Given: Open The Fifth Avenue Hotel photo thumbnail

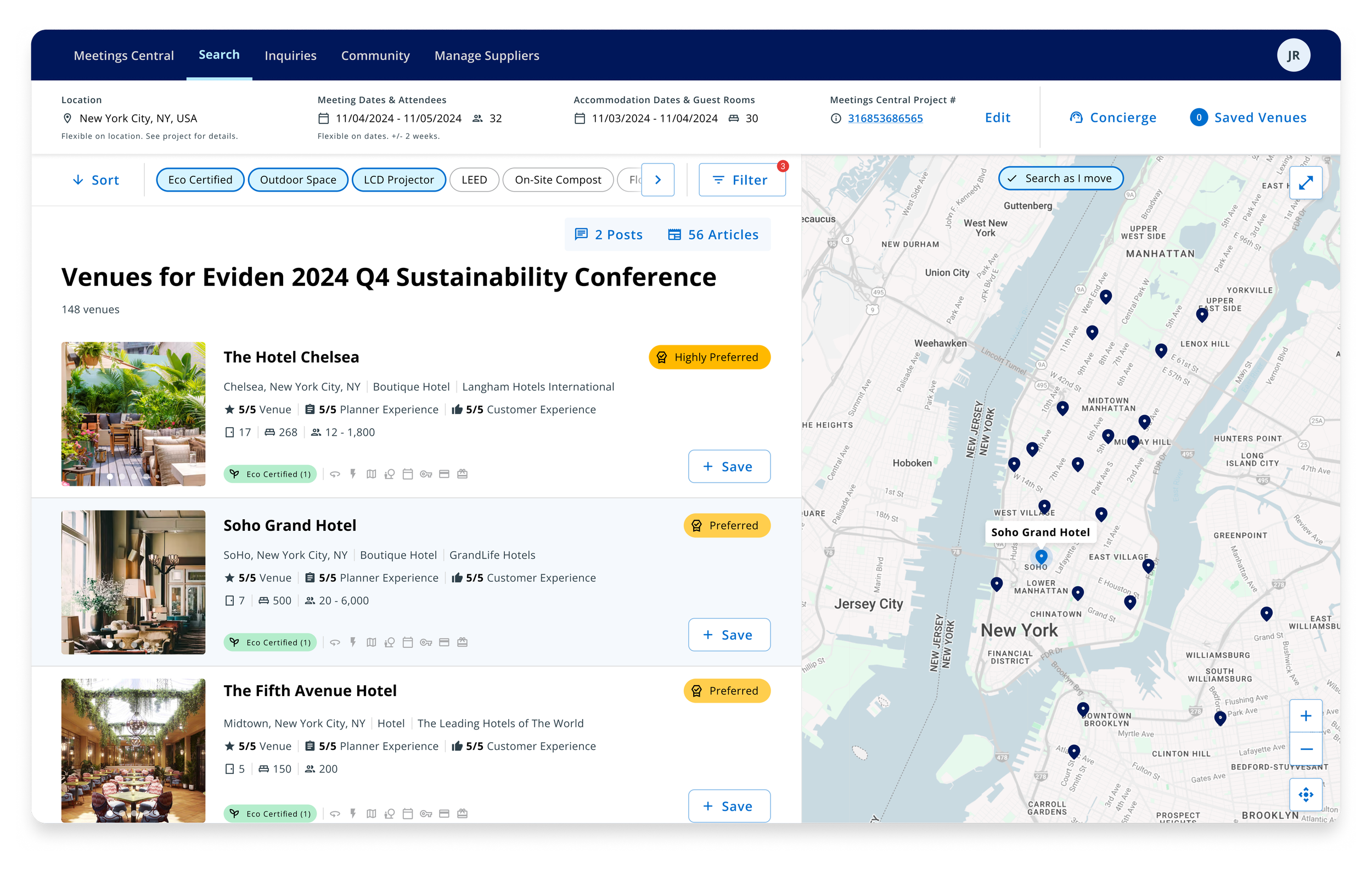Looking at the screenshot, I should [133, 750].
